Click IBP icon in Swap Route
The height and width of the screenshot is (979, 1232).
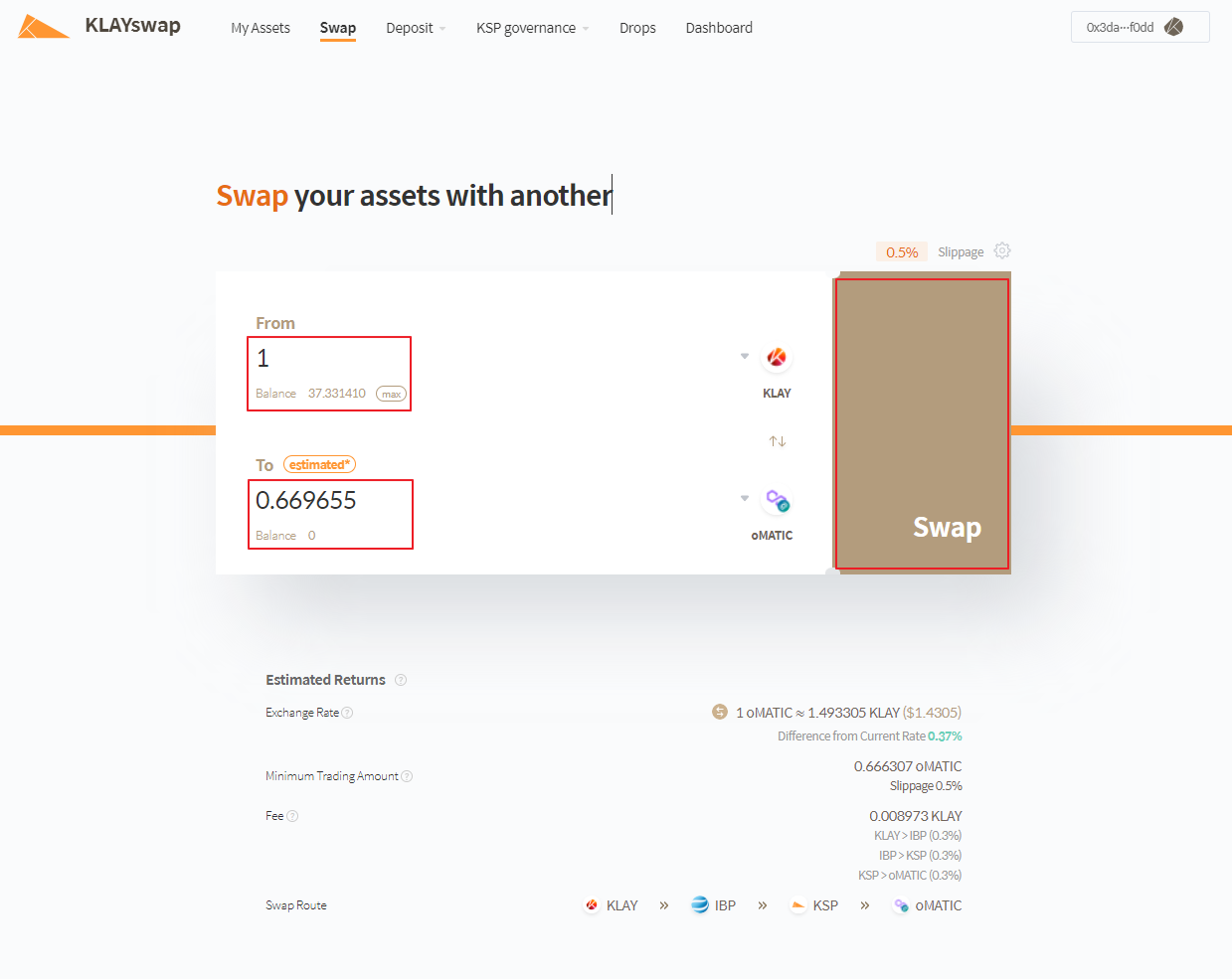(700, 904)
